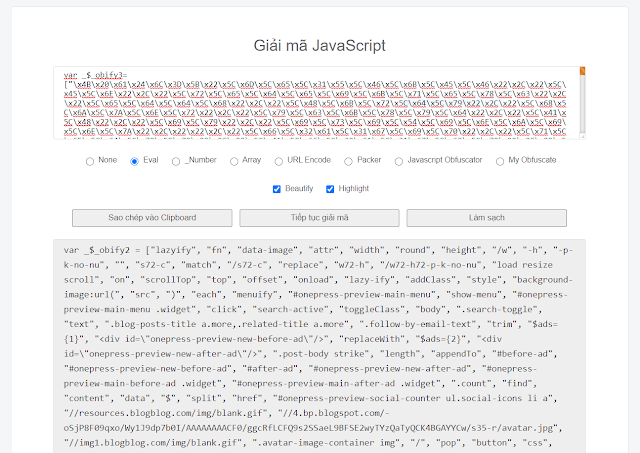Click the "//resources.blogblog.com/img/blank.gif" string
The width and height of the screenshot is (640, 453).
(x=165, y=413)
